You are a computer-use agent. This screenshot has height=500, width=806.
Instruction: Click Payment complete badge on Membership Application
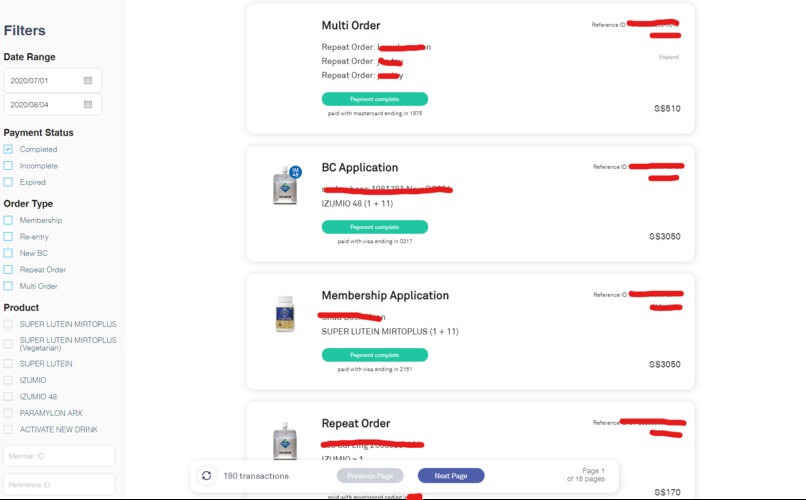tap(375, 355)
